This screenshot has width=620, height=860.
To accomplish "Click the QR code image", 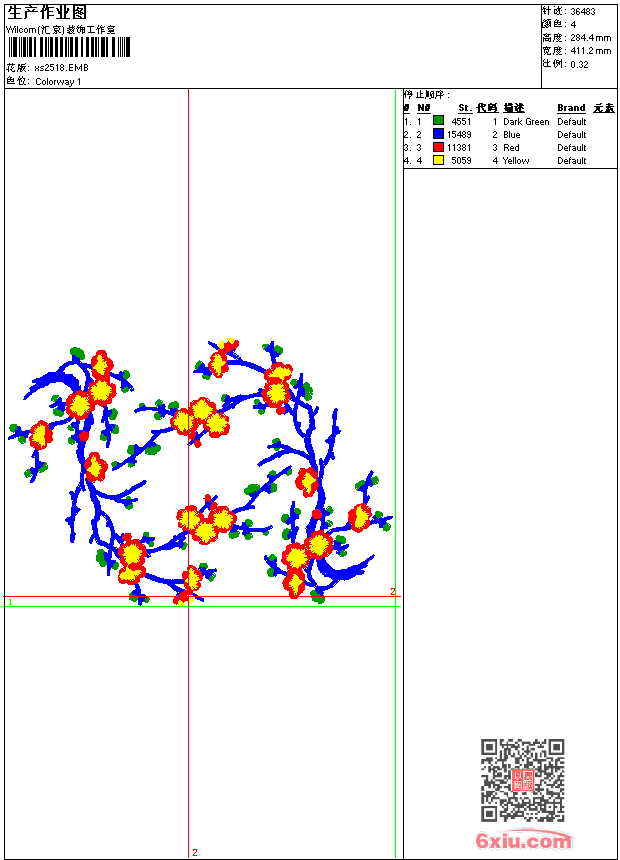I will (x=522, y=780).
